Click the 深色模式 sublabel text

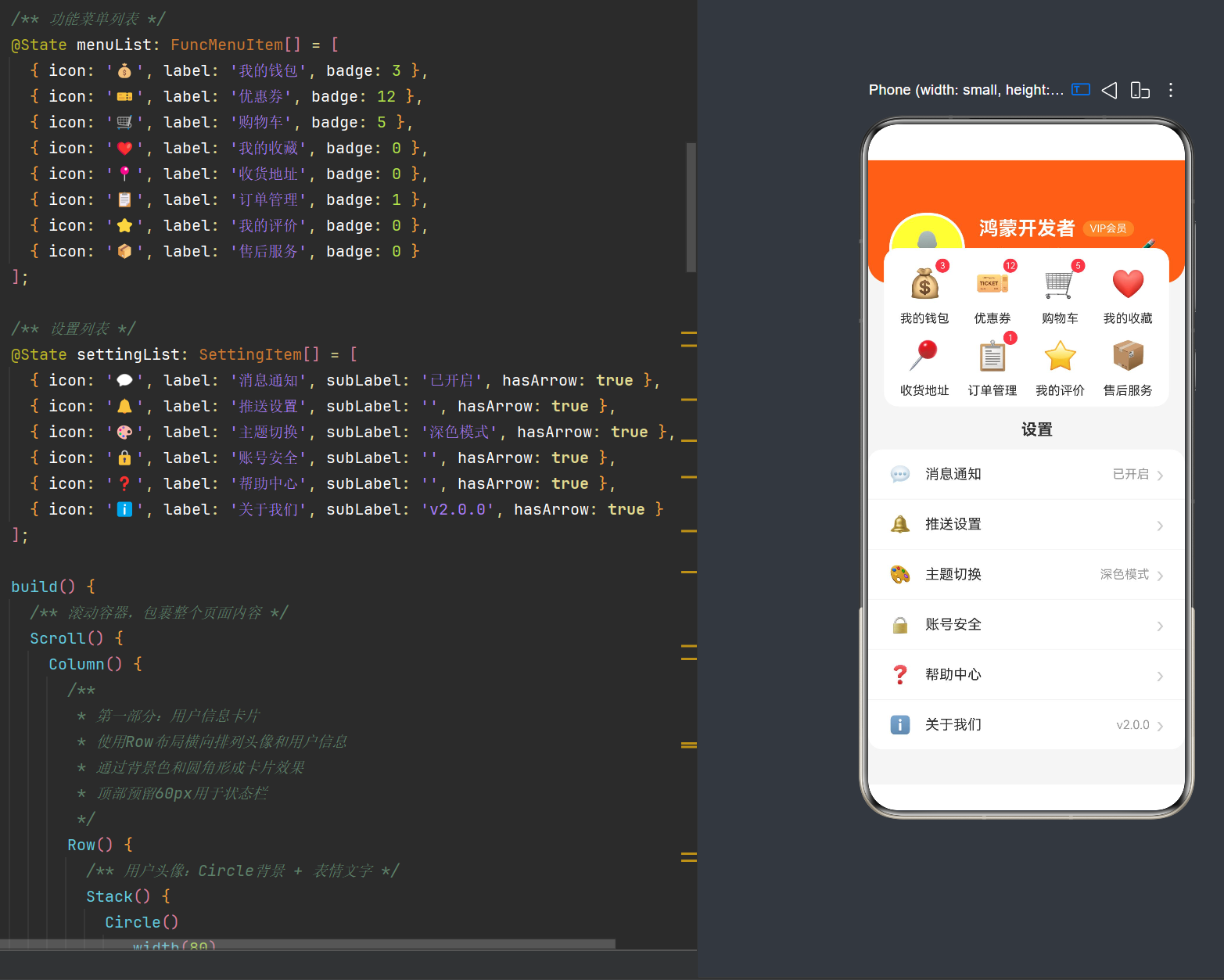pos(1125,574)
